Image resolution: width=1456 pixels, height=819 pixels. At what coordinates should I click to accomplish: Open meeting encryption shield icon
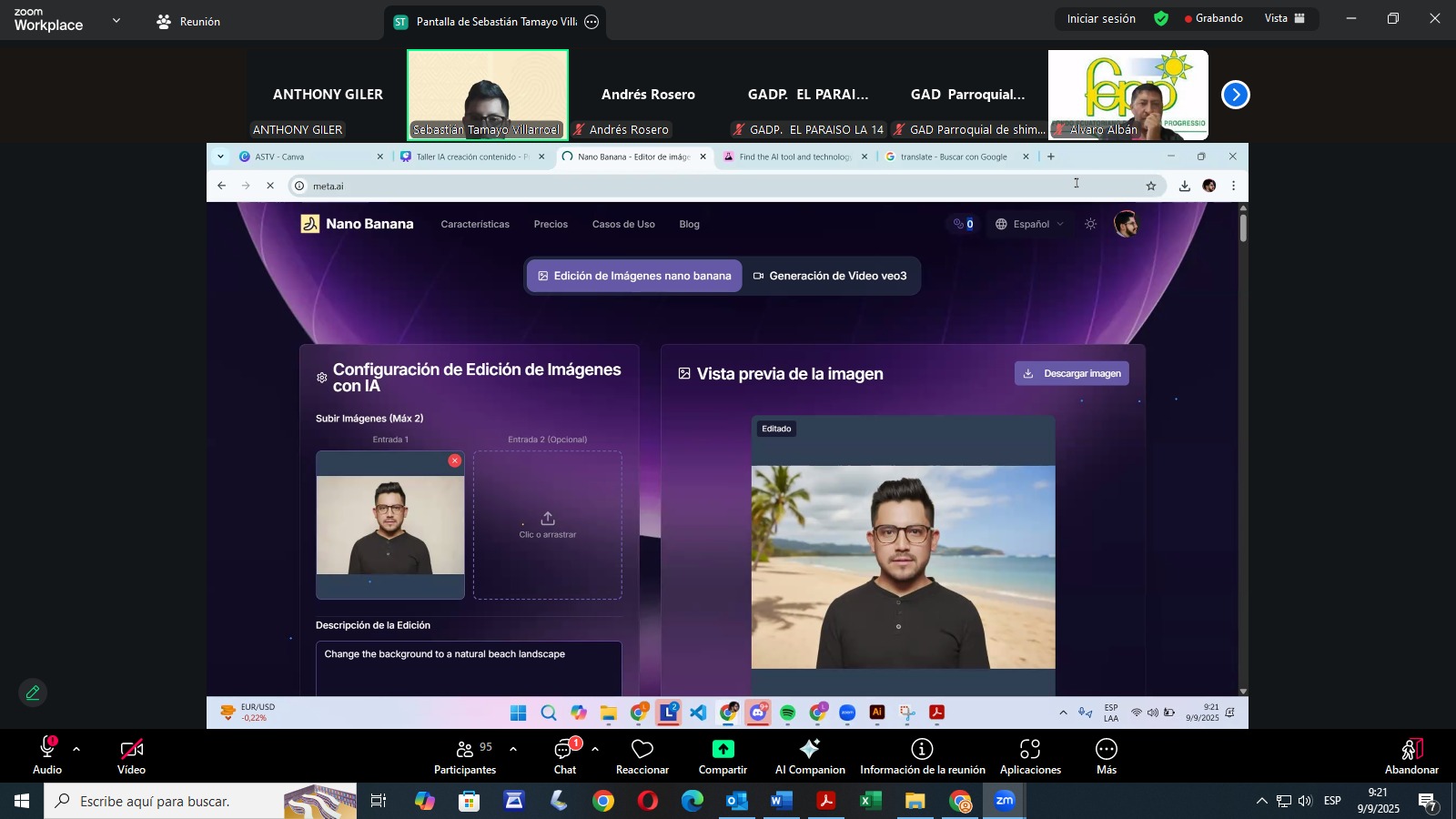(1161, 18)
